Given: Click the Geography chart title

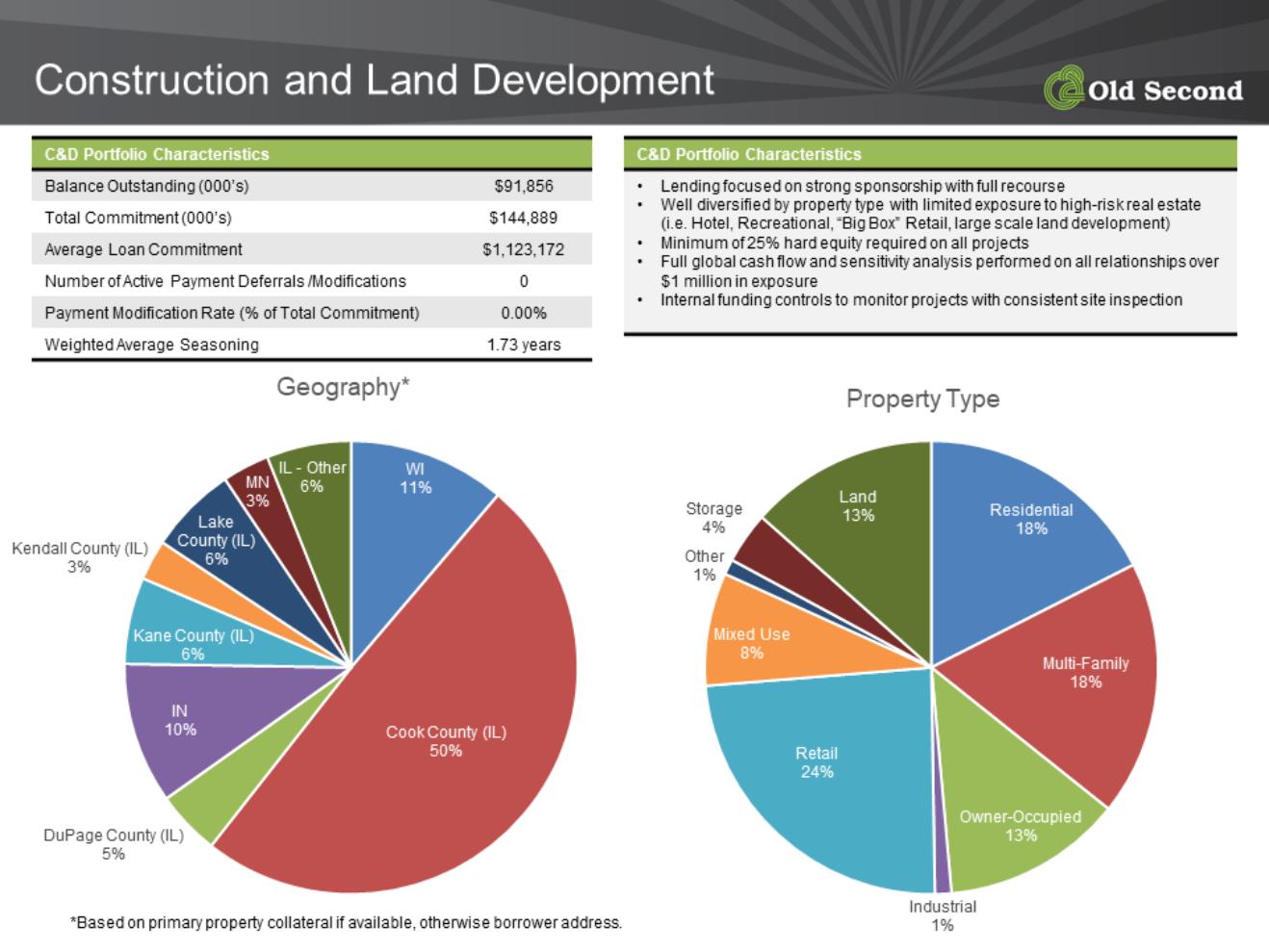Looking at the screenshot, I should pos(344,387).
